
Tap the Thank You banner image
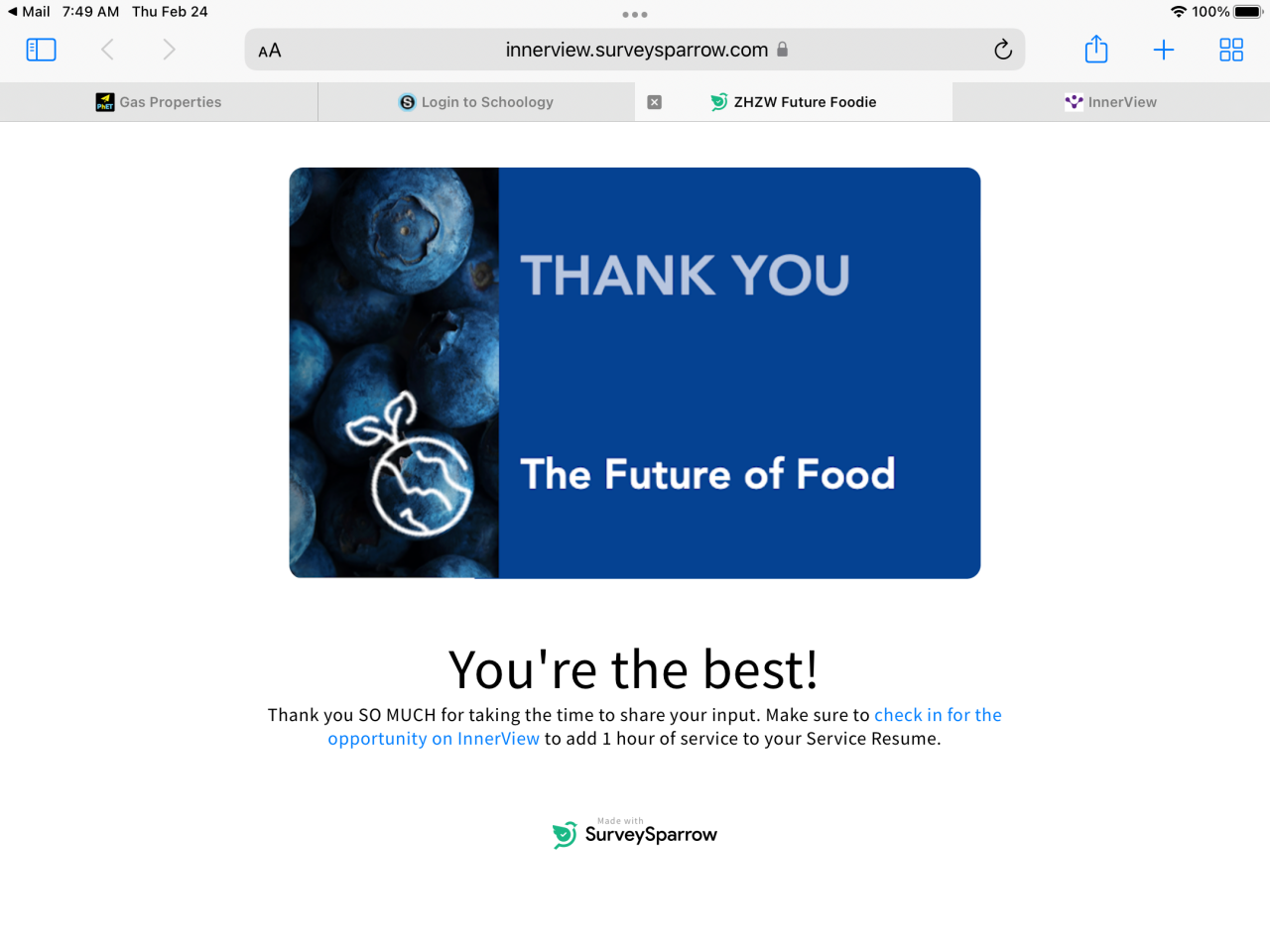(x=635, y=373)
